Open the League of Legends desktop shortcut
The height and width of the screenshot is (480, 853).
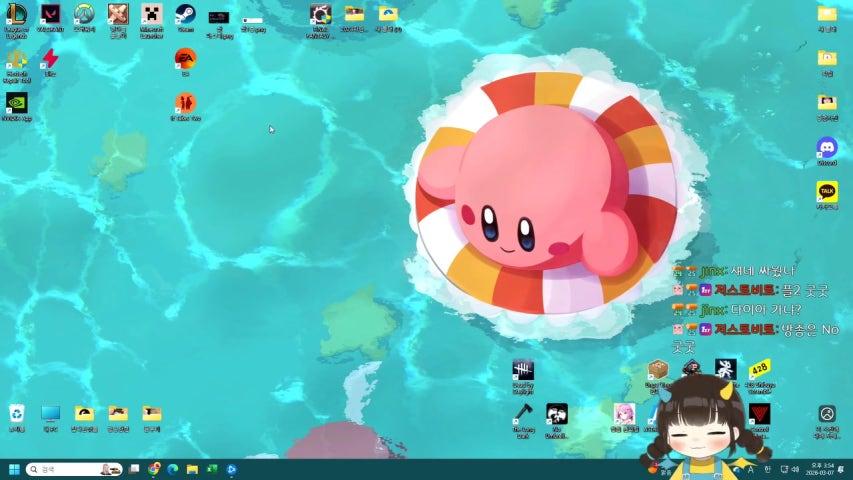click(x=16, y=15)
